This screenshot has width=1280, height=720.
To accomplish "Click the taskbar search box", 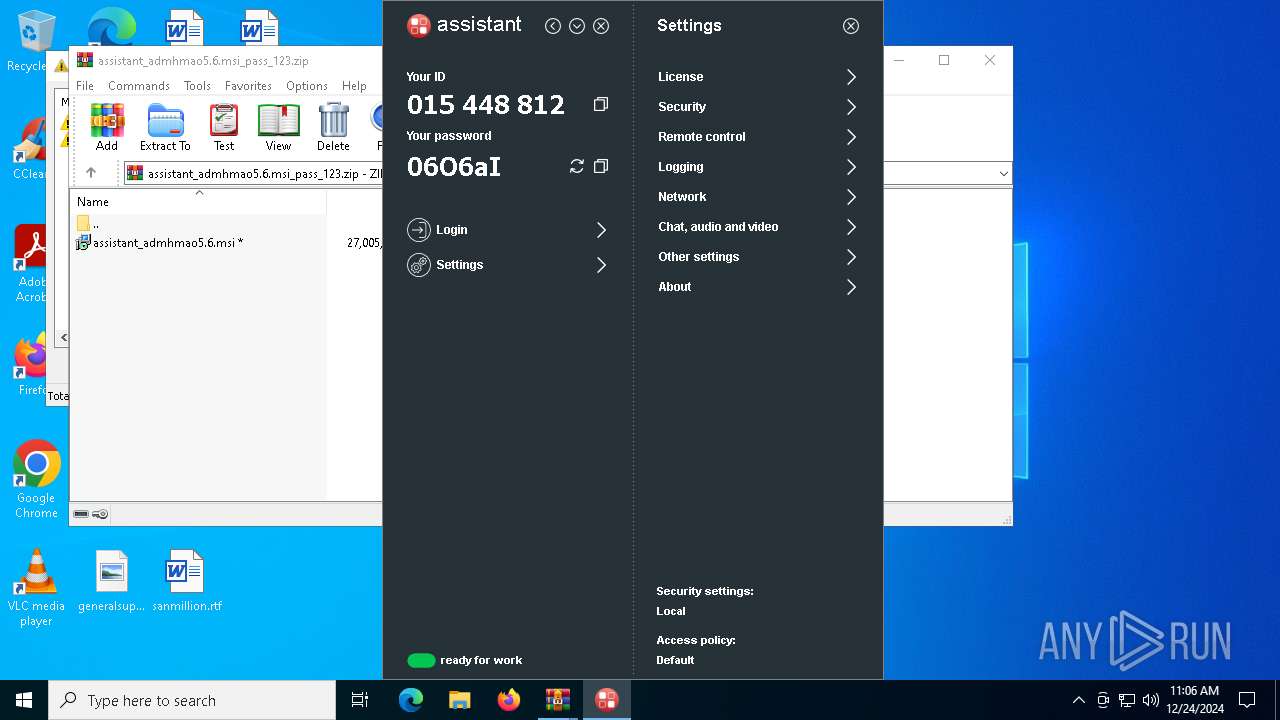I will [x=192, y=700].
